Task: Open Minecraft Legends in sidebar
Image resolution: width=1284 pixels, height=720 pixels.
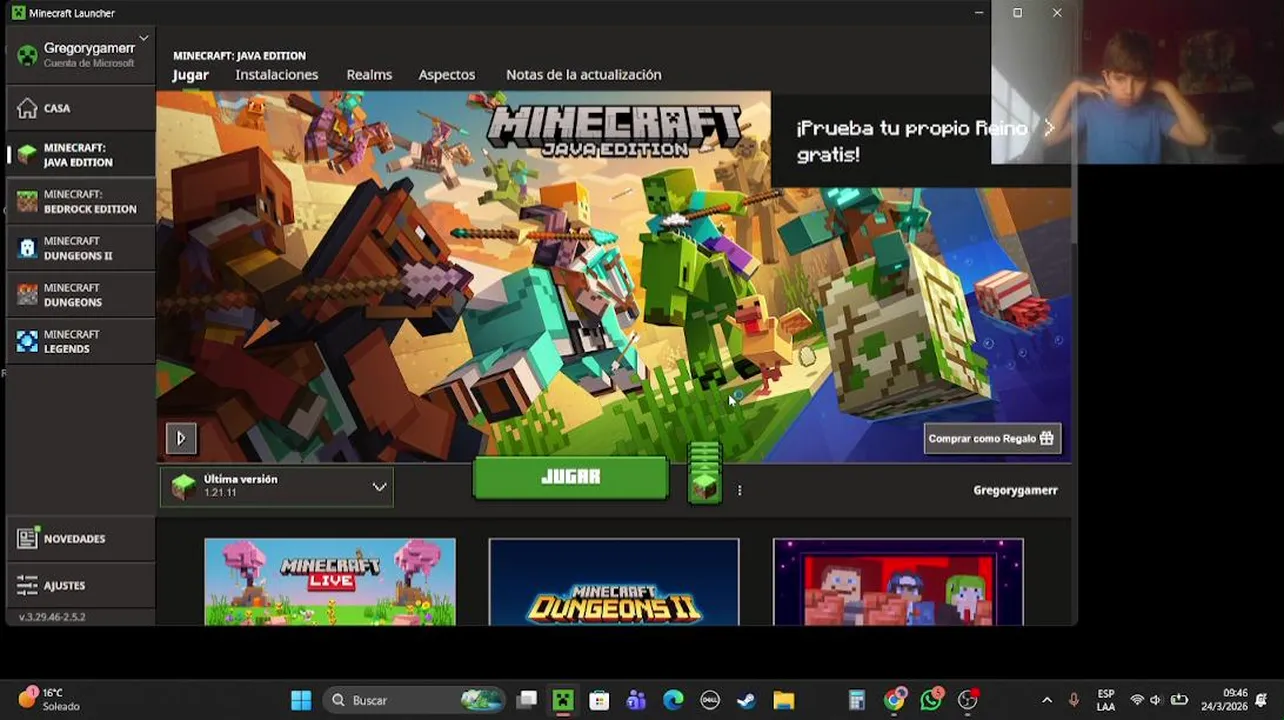Action: 80,341
